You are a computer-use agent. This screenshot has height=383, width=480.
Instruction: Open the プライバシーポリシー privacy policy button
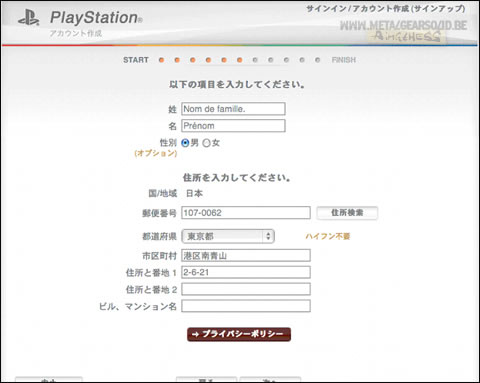tap(239, 334)
